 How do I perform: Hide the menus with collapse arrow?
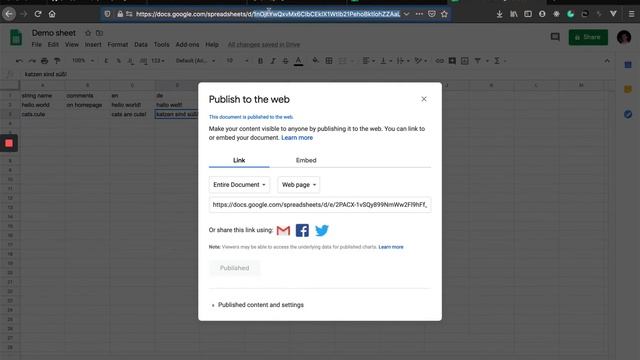click(607, 61)
